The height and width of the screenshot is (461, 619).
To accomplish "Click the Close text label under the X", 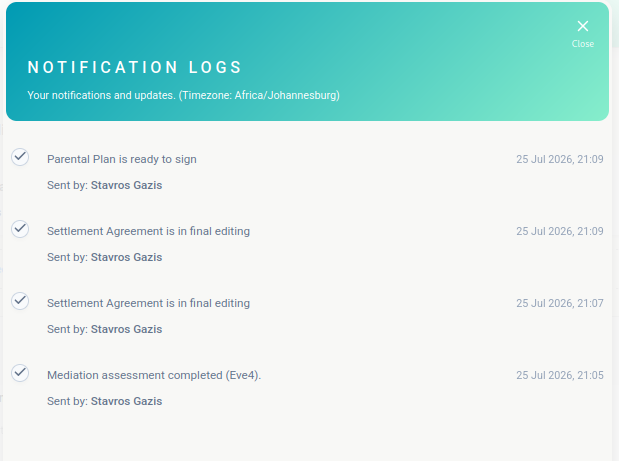I will [583, 44].
